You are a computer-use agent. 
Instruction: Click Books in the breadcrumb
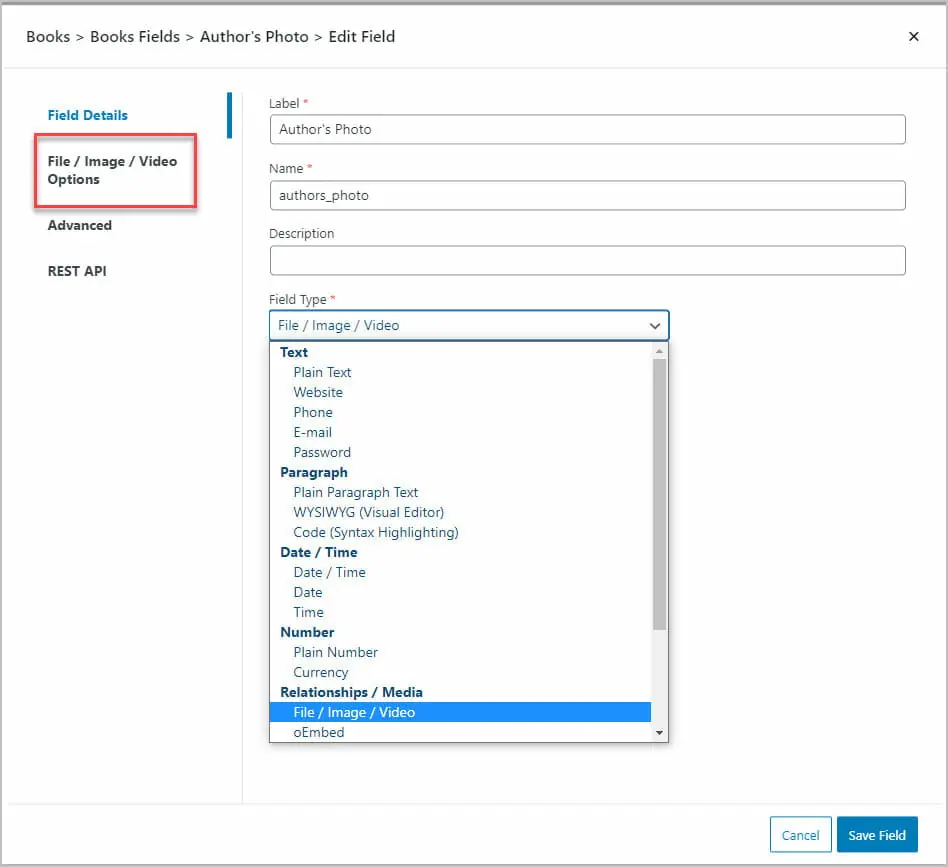tap(48, 37)
